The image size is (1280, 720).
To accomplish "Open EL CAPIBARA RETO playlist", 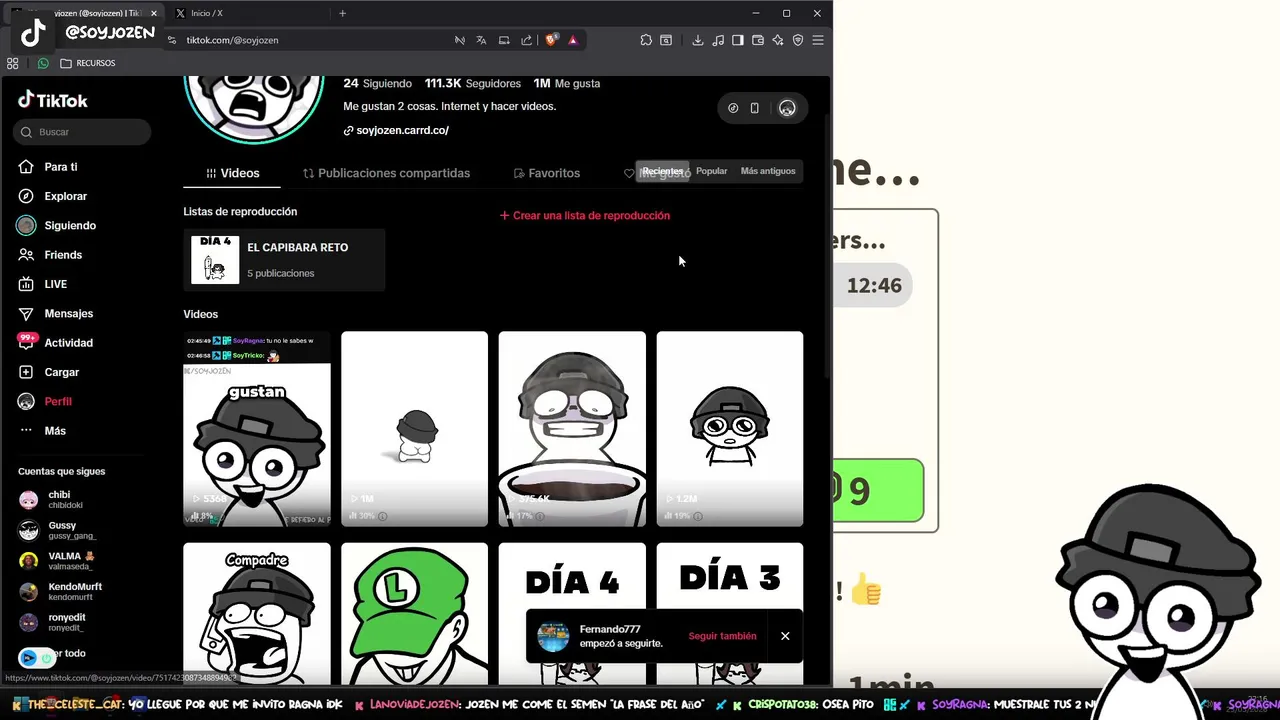I will click(x=284, y=260).
